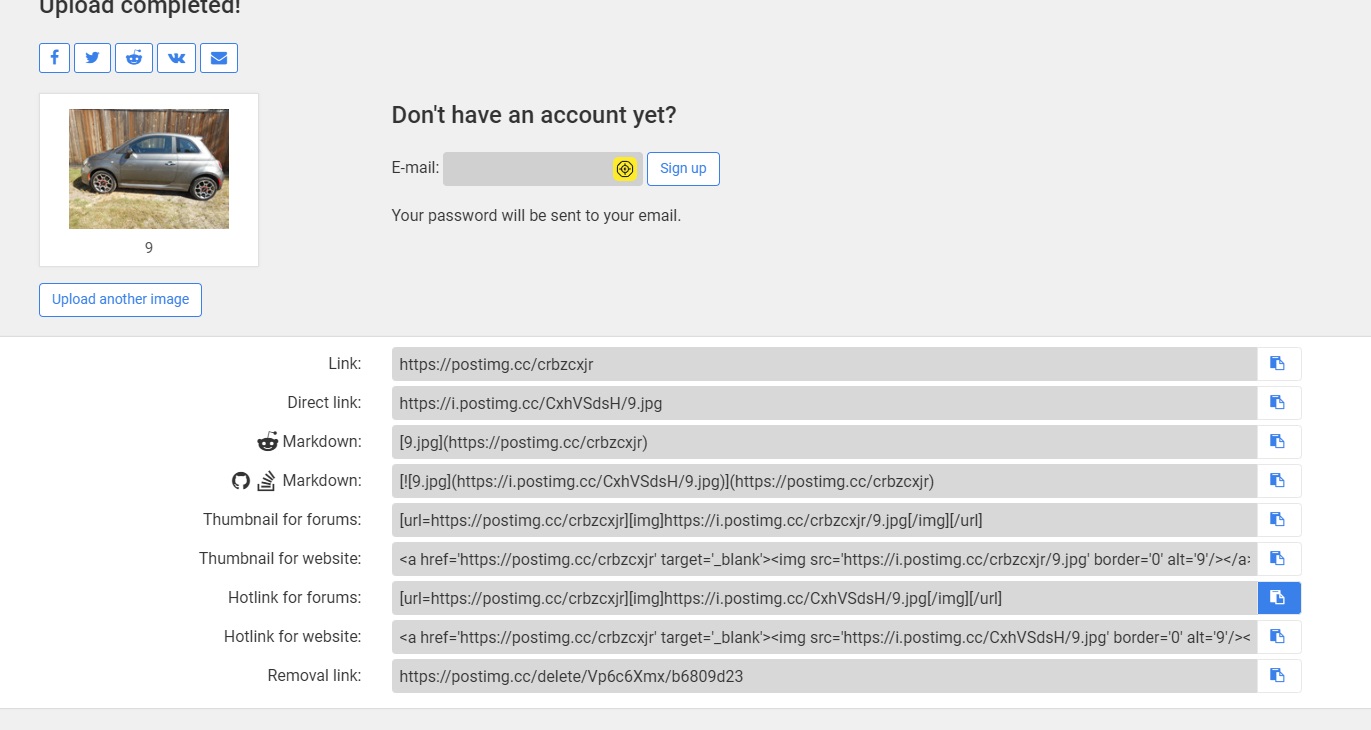Open the uploaded car image thumbnail
The image size is (1371, 730).
coord(149,169)
